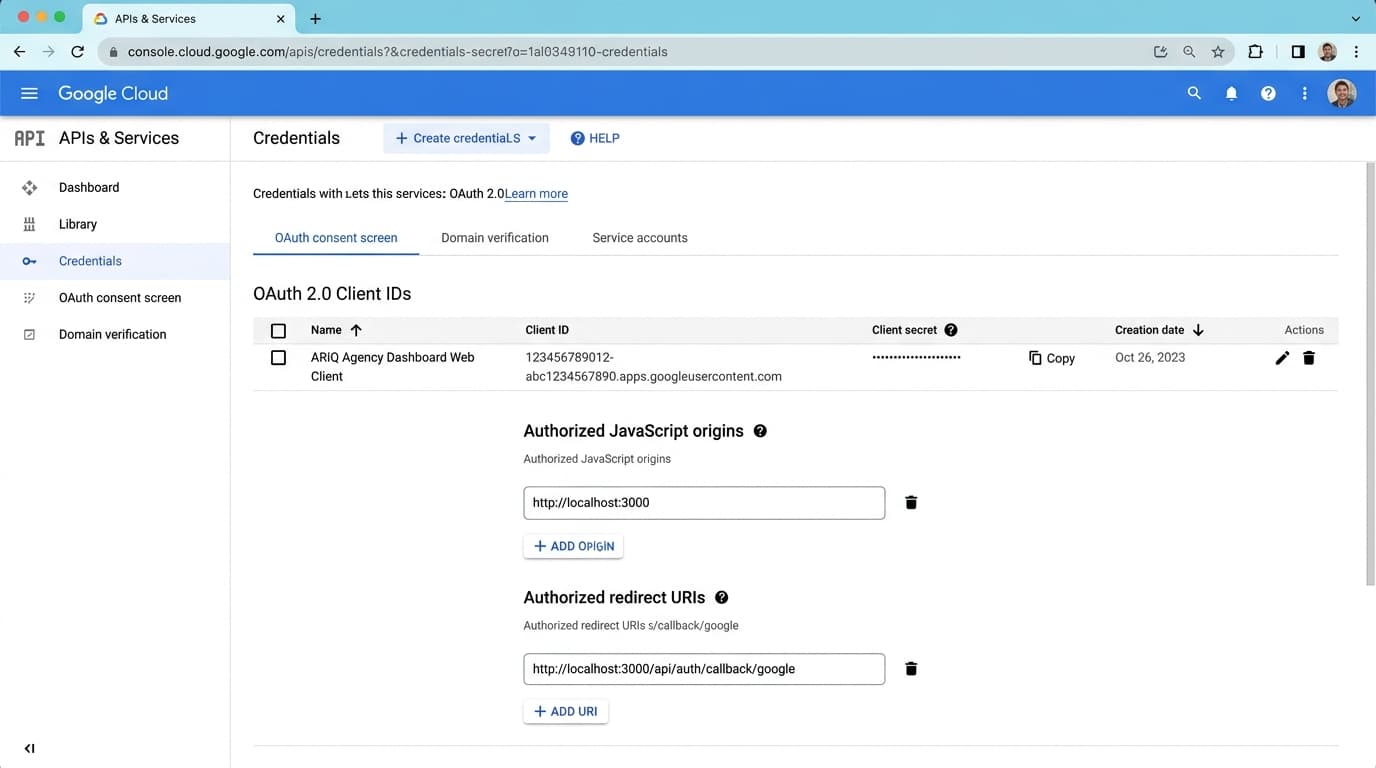Viewport: 1376px width, 768px height.
Task: Open the three-dot more options in the blue header
Action: (x=1304, y=93)
